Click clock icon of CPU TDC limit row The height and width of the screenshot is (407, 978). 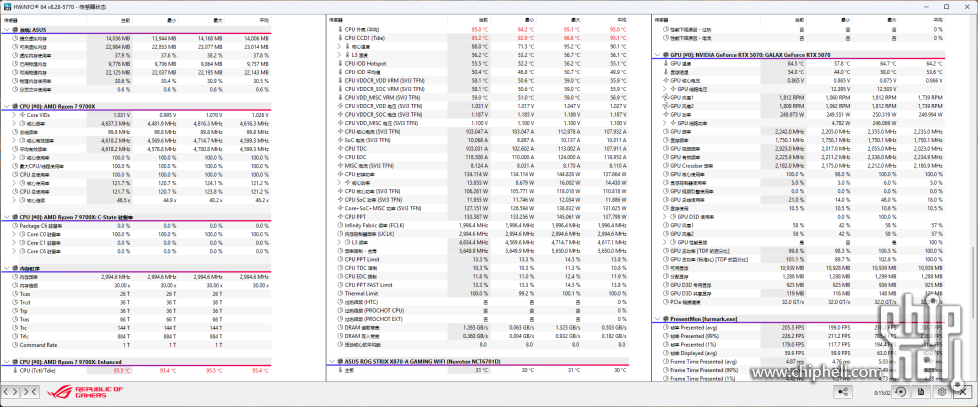tap(340, 267)
